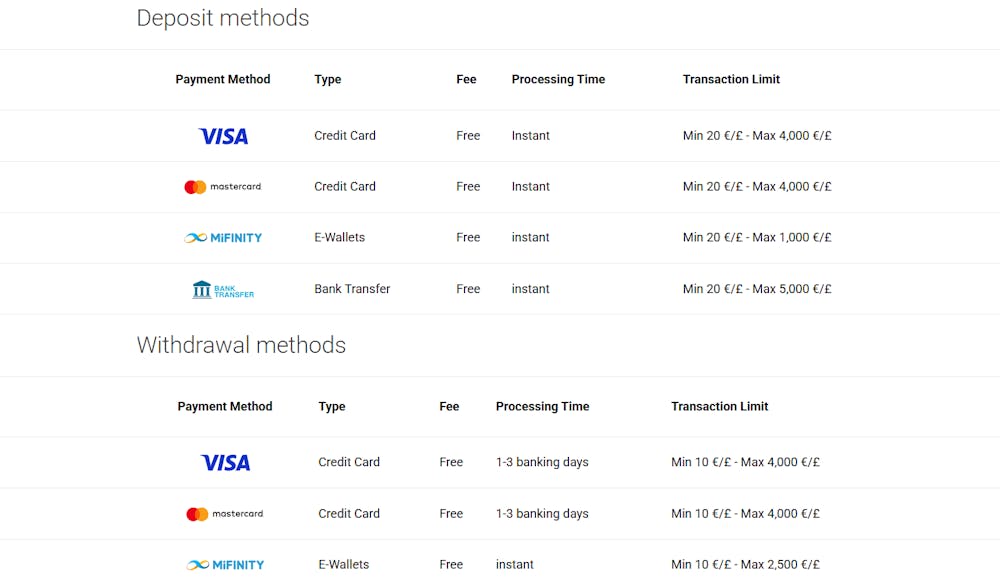1000x588 pixels.
Task: Click the E-Wallets type in deposit table
Action: coord(339,237)
